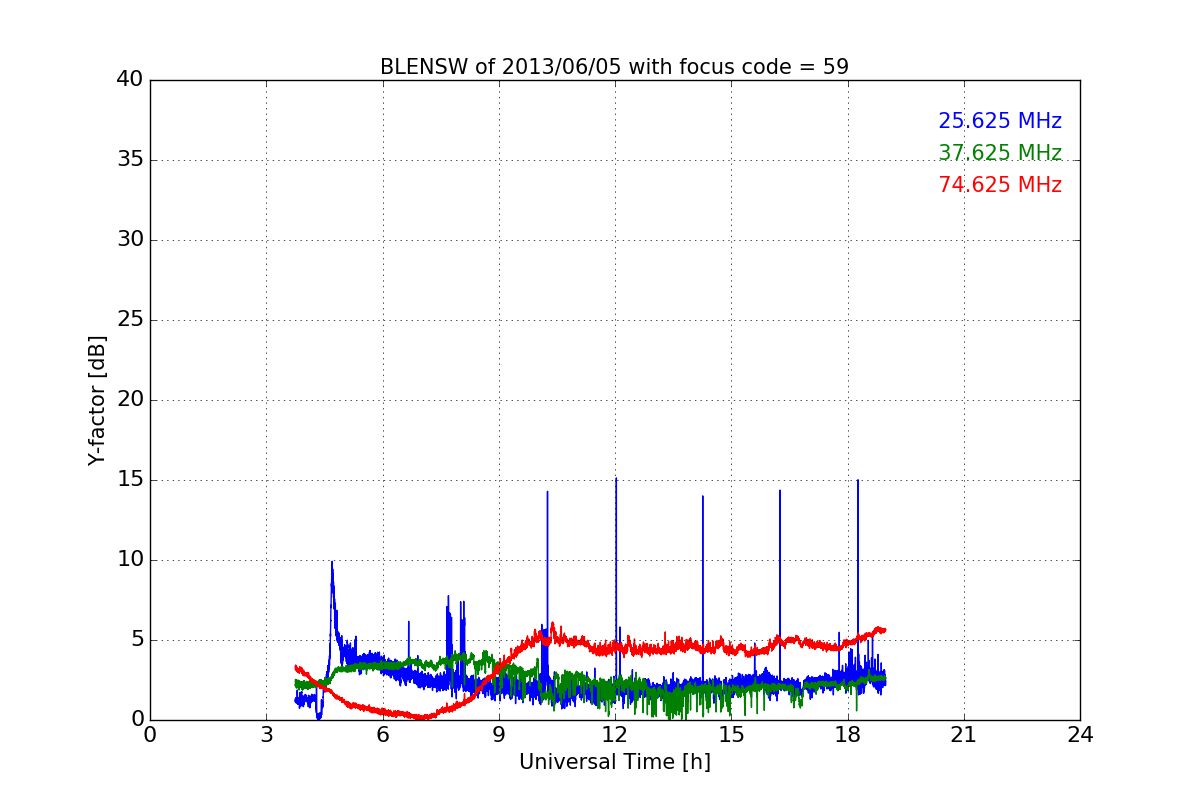Image resolution: width=1200 pixels, height=800 pixels.
Task: Click the y-axis tick label 35
Action: point(130,160)
